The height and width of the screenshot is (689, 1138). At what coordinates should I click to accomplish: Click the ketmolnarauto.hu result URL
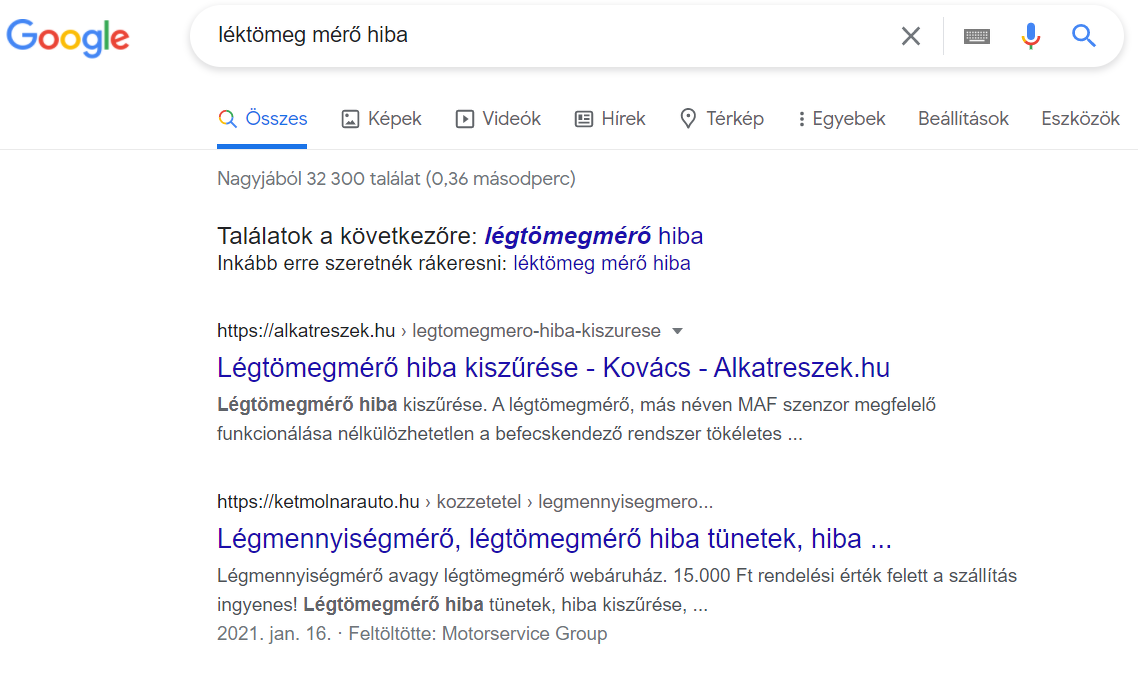point(318,502)
